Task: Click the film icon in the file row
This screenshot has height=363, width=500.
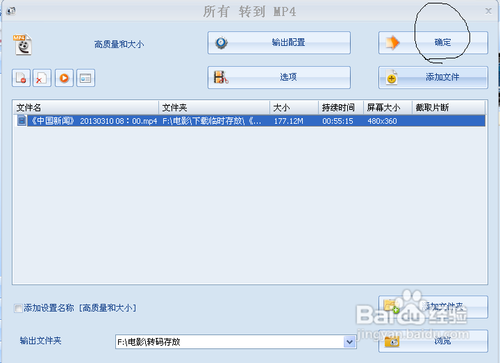Action: pos(22,121)
